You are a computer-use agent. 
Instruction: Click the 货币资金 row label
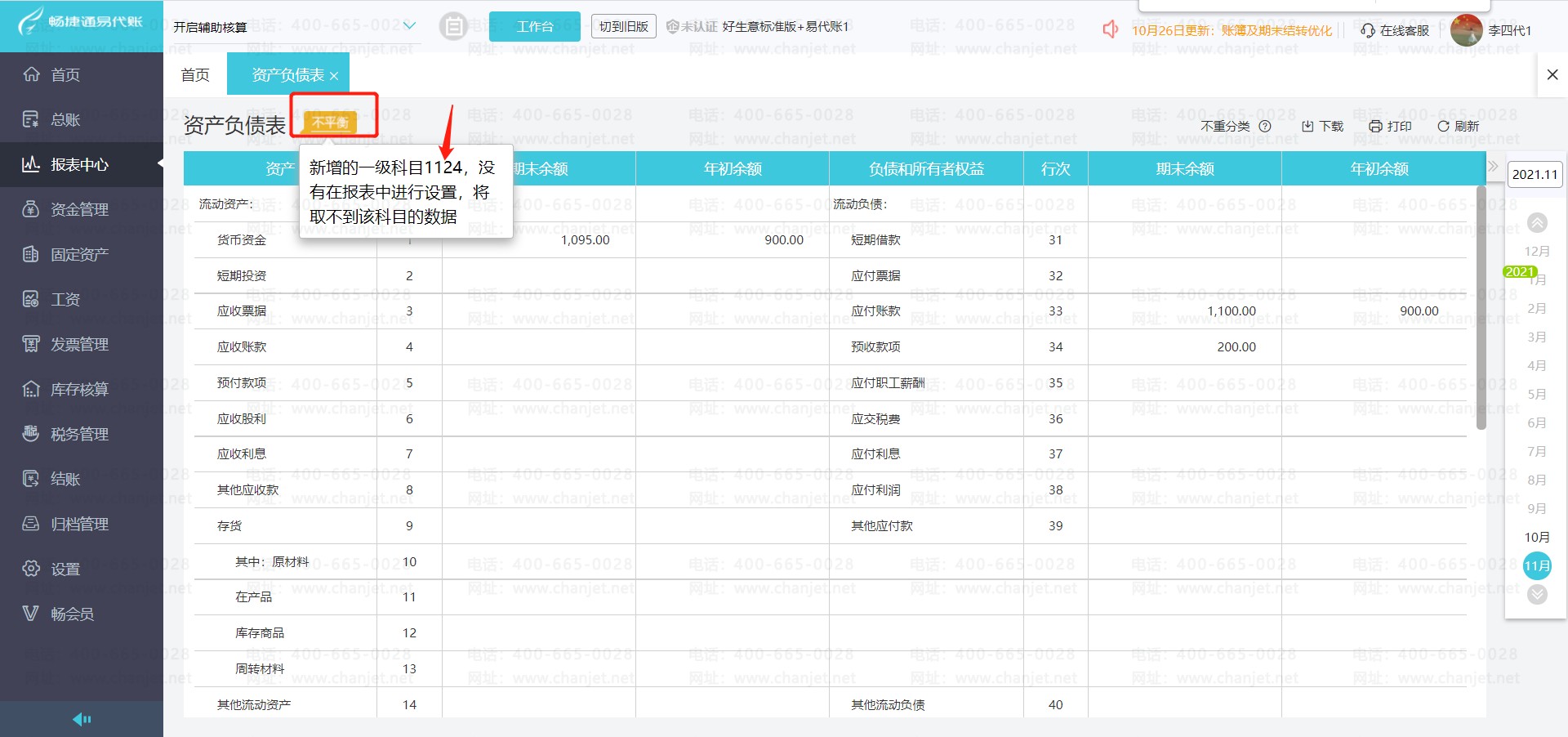(242, 240)
